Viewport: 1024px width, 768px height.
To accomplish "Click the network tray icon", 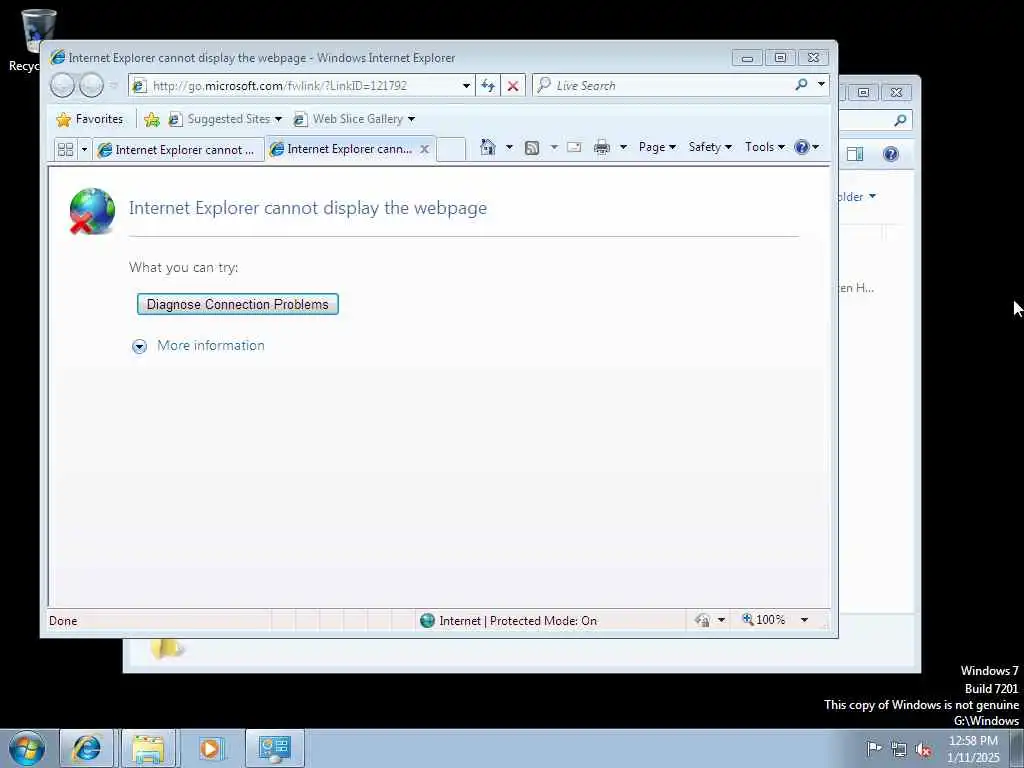I will click(899, 749).
